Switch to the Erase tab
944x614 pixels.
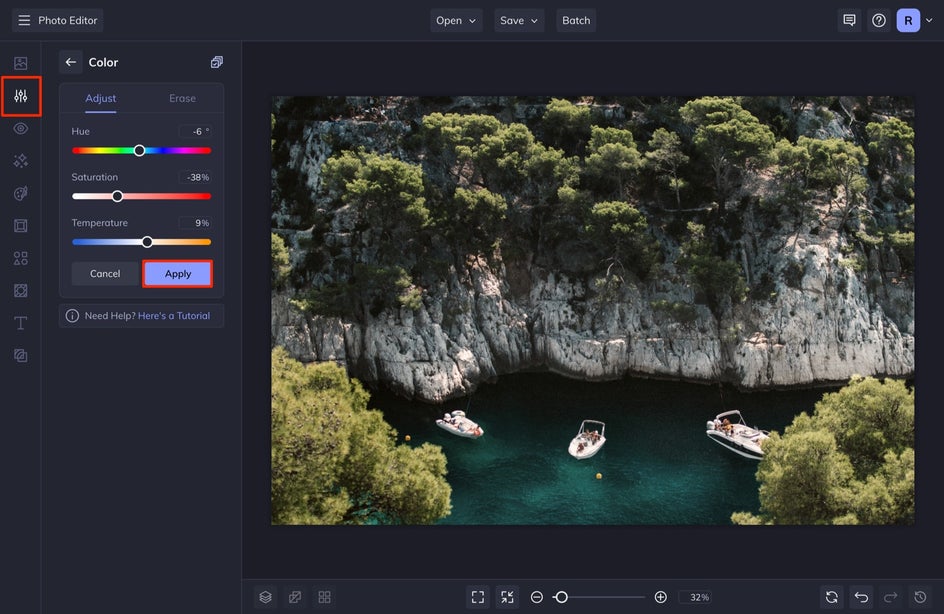coord(182,98)
